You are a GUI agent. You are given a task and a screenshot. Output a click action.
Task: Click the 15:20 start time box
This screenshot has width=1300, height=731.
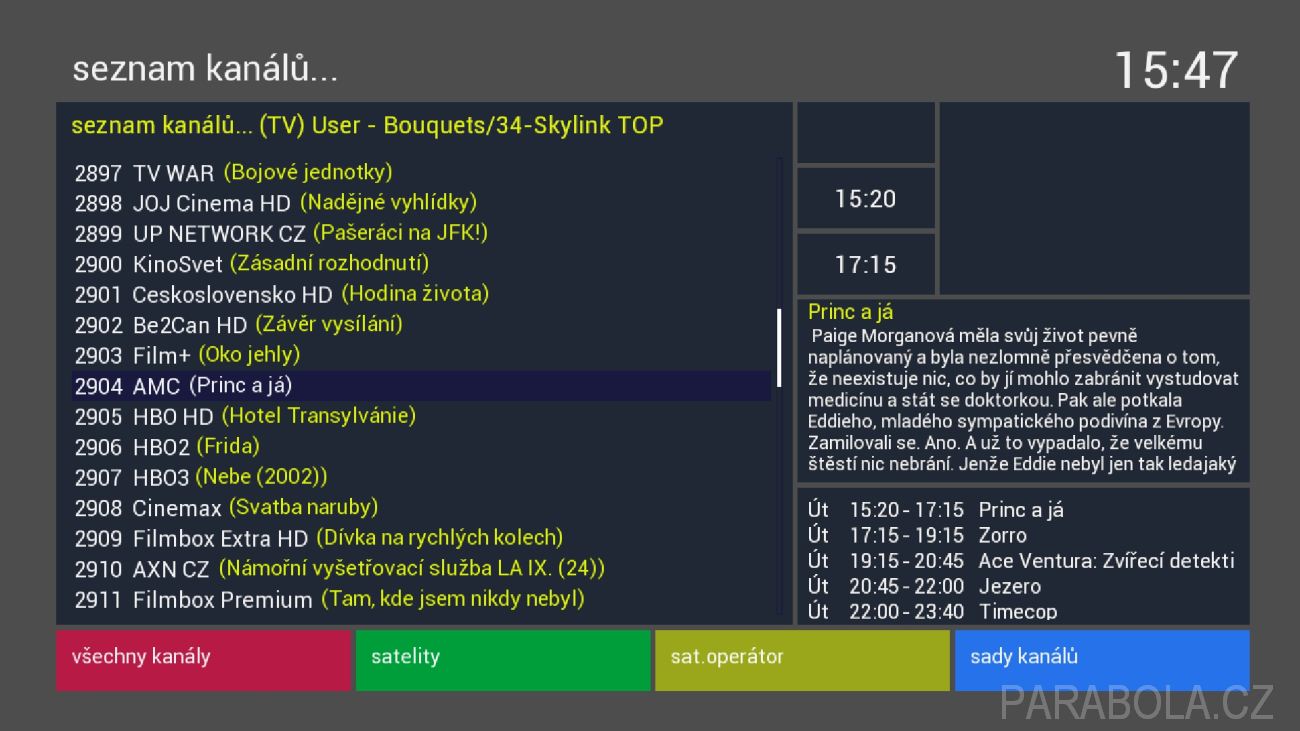coord(866,199)
